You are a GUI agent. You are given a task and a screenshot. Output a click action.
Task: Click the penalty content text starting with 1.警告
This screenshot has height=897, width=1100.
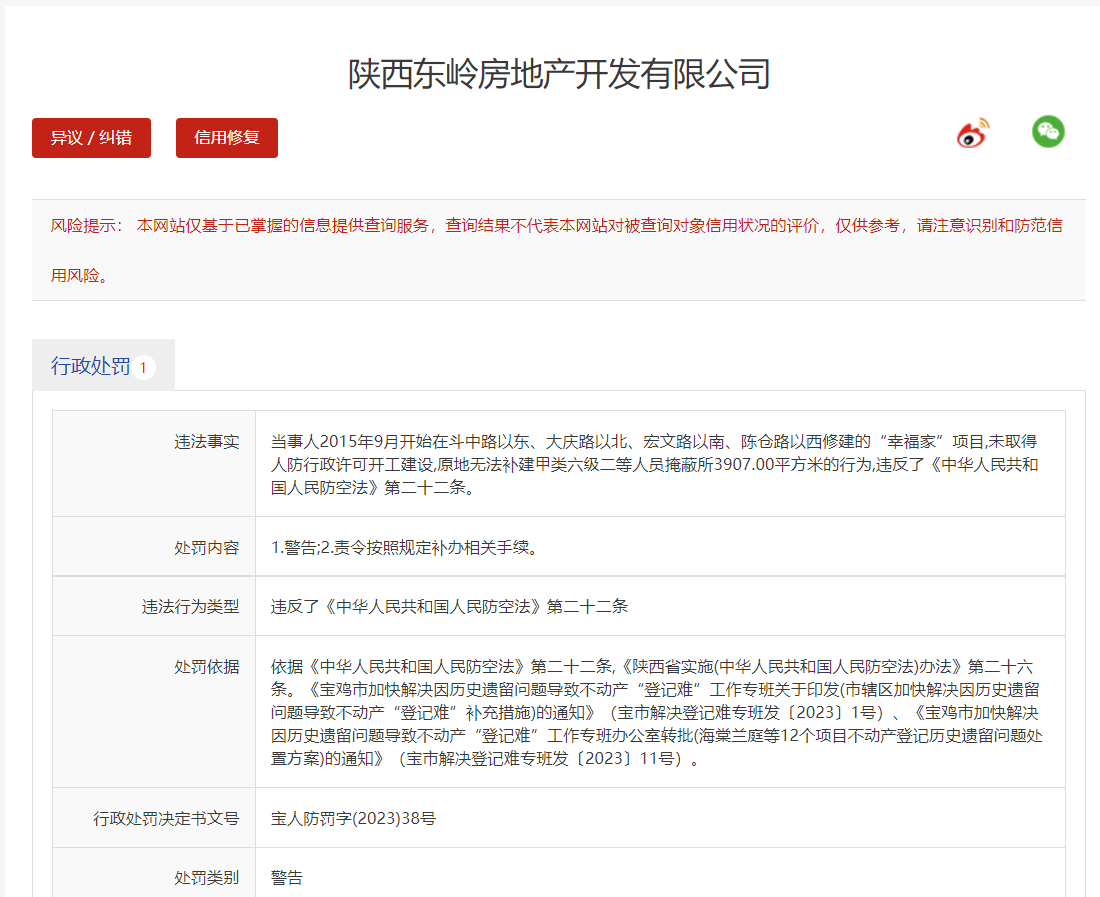pyautogui.click(x=405, y=547)
